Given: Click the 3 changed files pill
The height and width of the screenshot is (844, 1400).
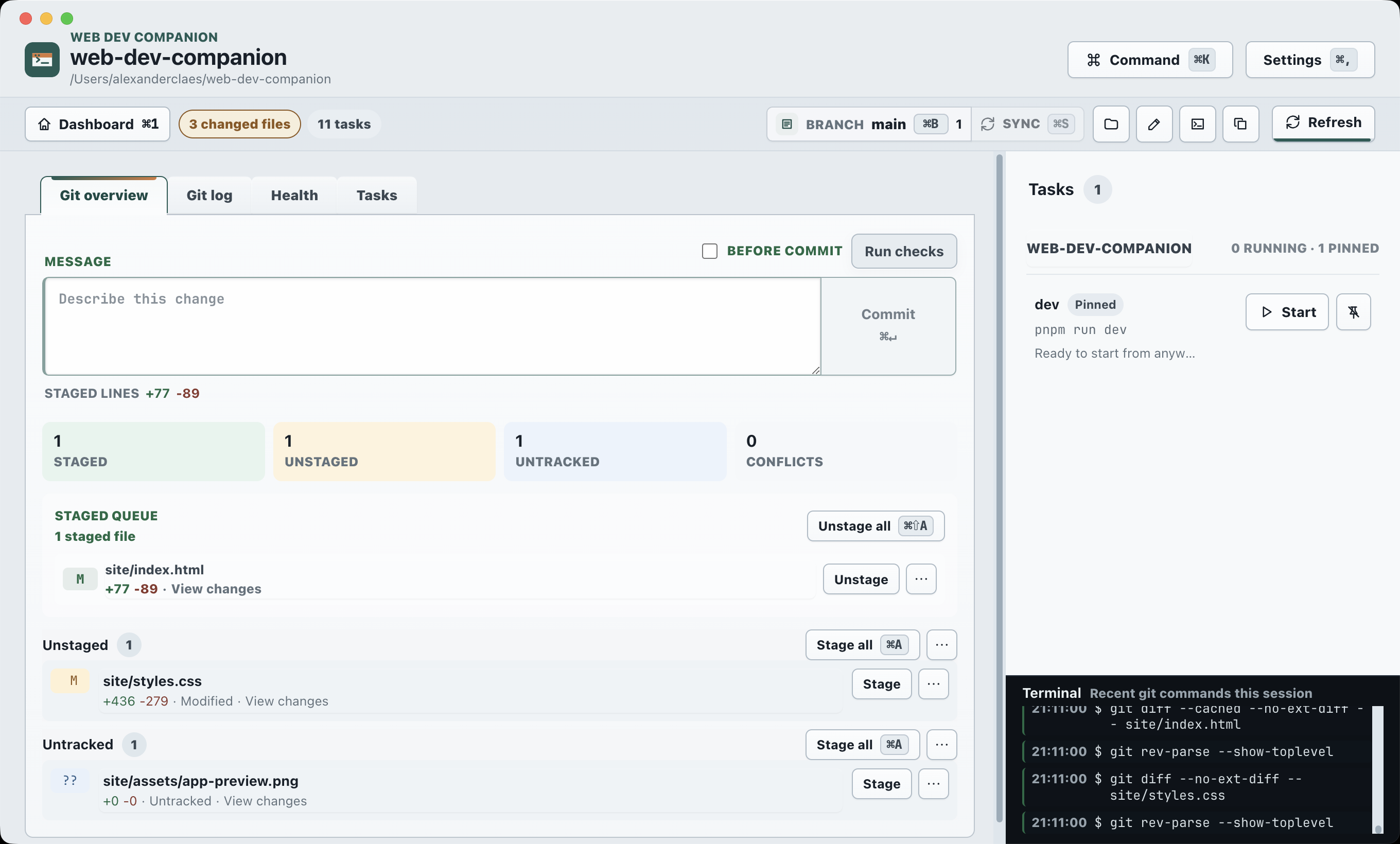Looking at the screenshot, I should point(240,124).
